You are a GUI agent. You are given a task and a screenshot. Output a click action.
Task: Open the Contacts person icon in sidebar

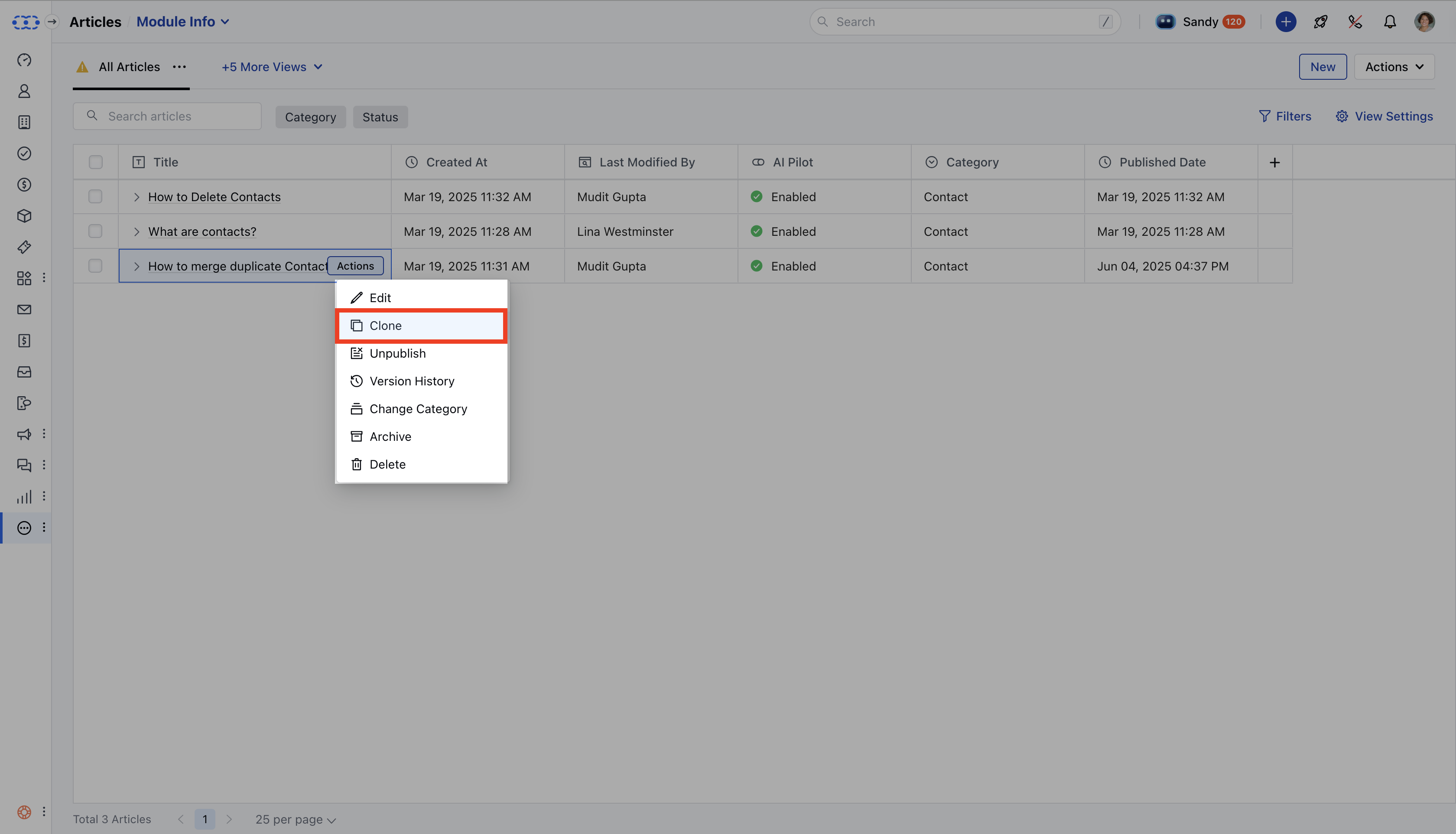click(24, 91)
